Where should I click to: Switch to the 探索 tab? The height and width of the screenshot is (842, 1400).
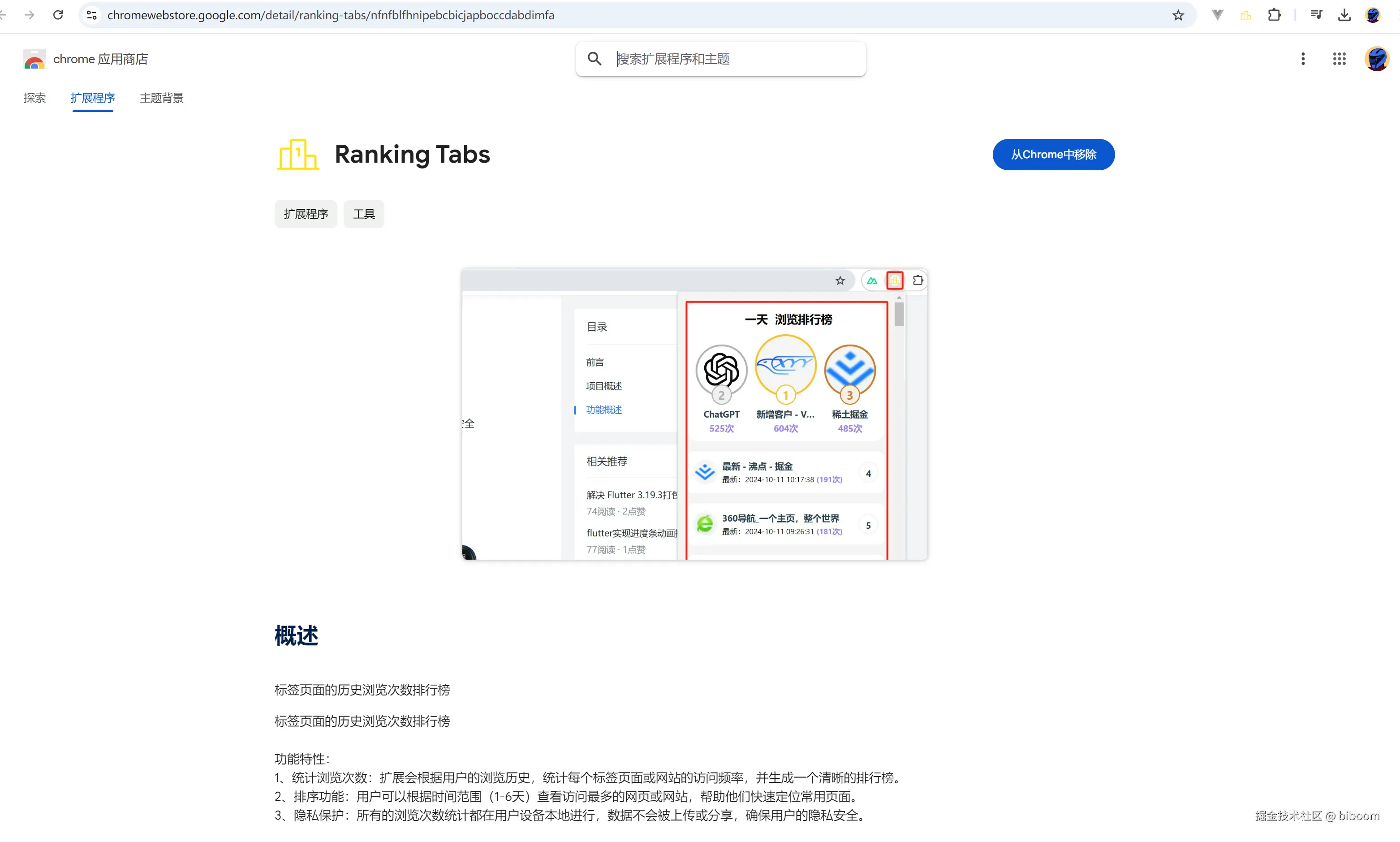(34, 98)
